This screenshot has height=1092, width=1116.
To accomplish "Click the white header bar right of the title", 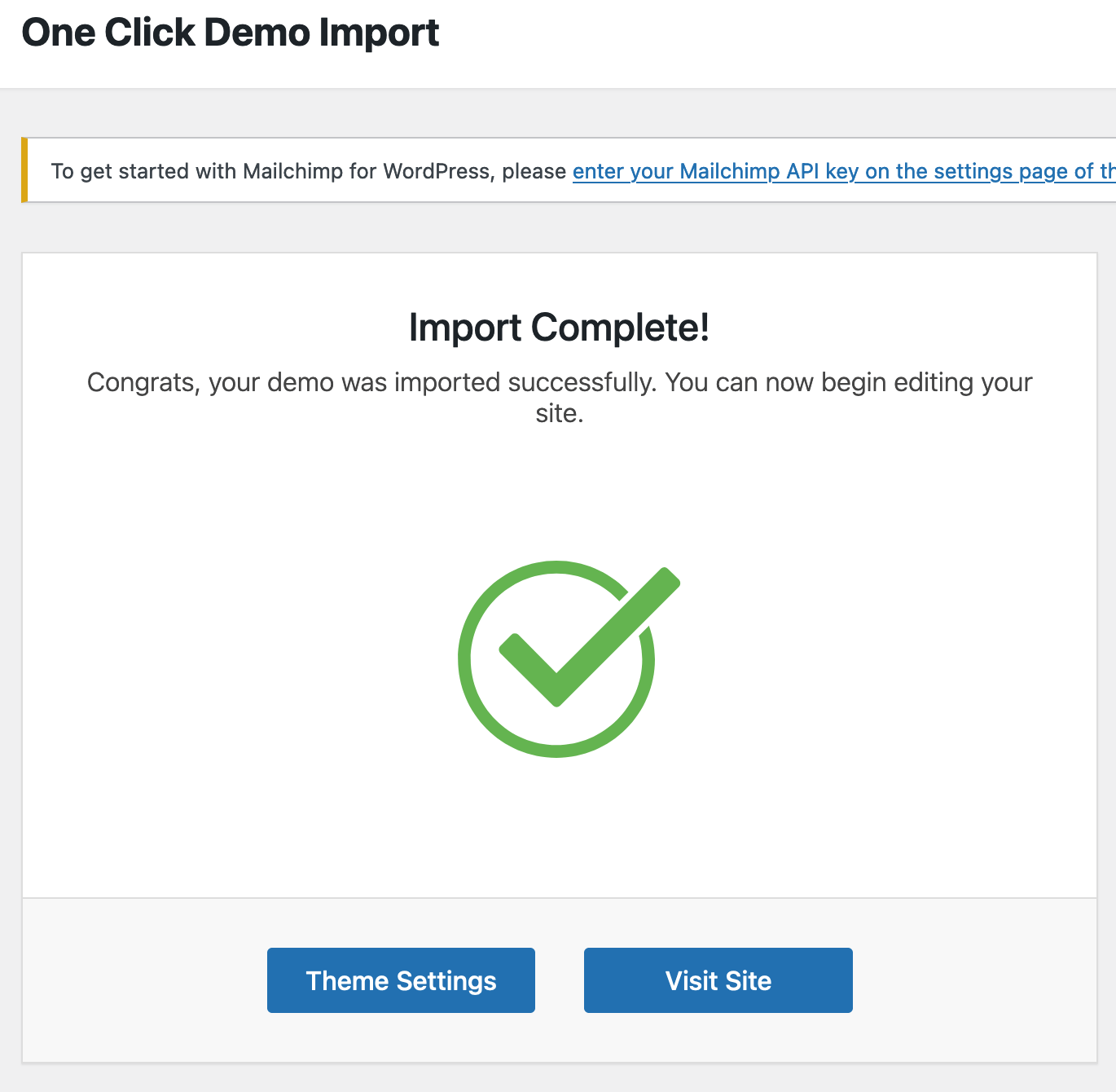I will click(774, 41).
